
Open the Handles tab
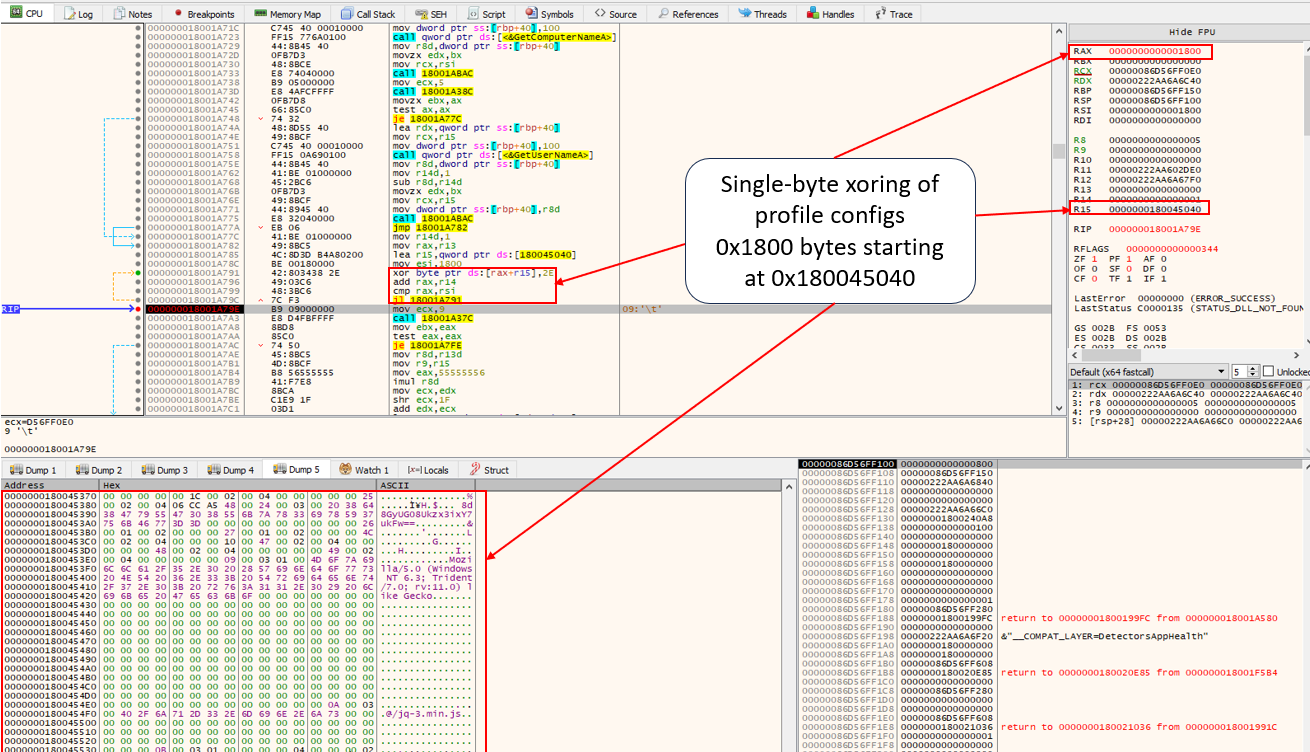pos(829,14)
